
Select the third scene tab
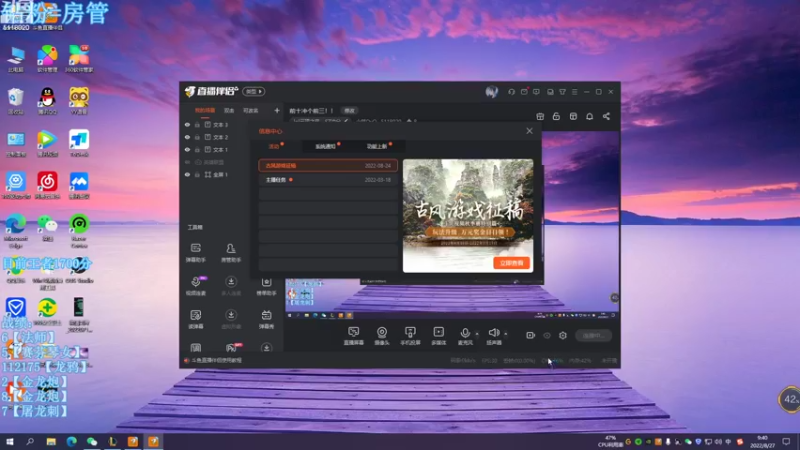point(251,111)
